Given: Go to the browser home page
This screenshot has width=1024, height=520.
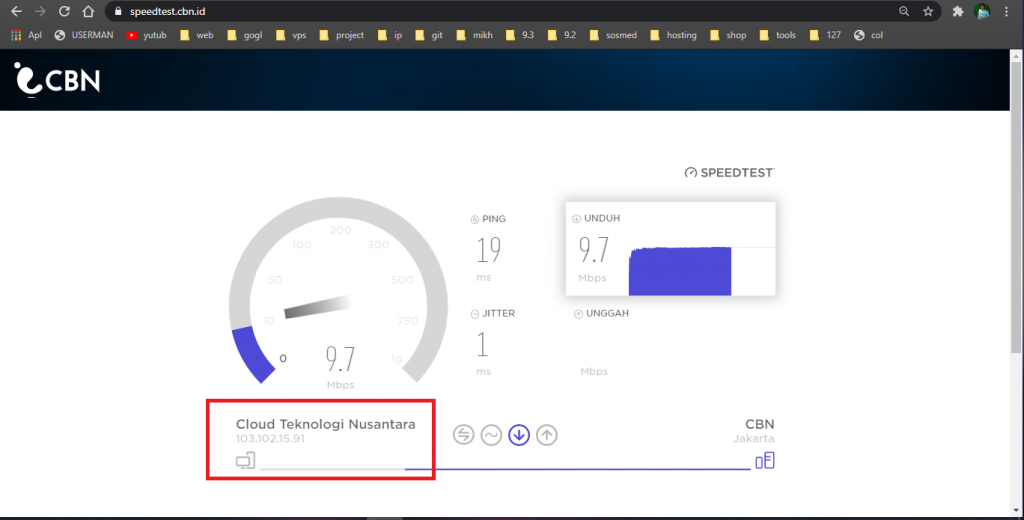Looking at the screenshot, I should tap(89, 12).
